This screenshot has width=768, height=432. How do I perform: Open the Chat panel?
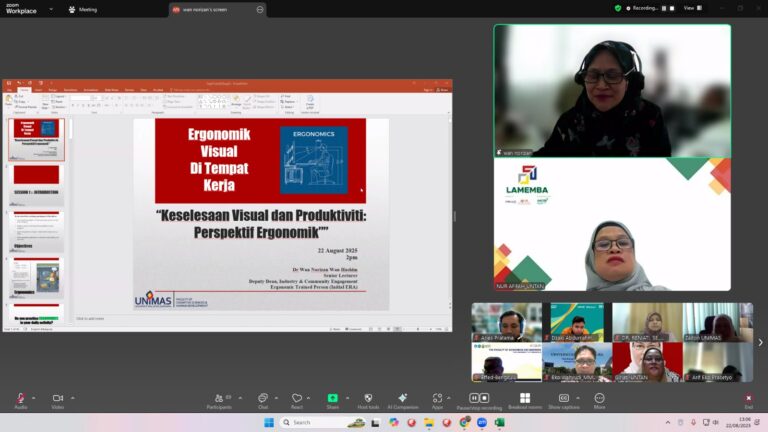point(262,398)
